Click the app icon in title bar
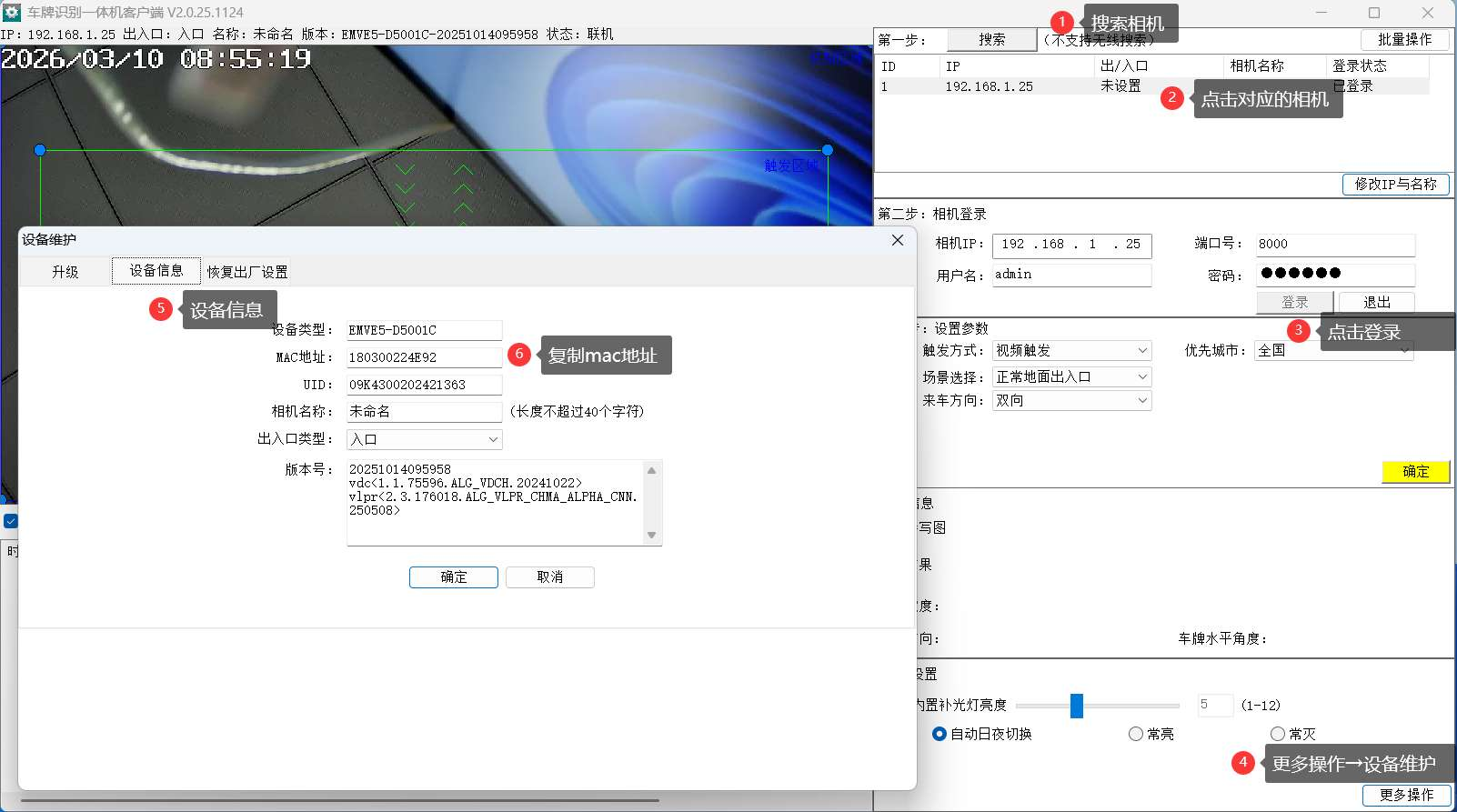 [12, 13]
